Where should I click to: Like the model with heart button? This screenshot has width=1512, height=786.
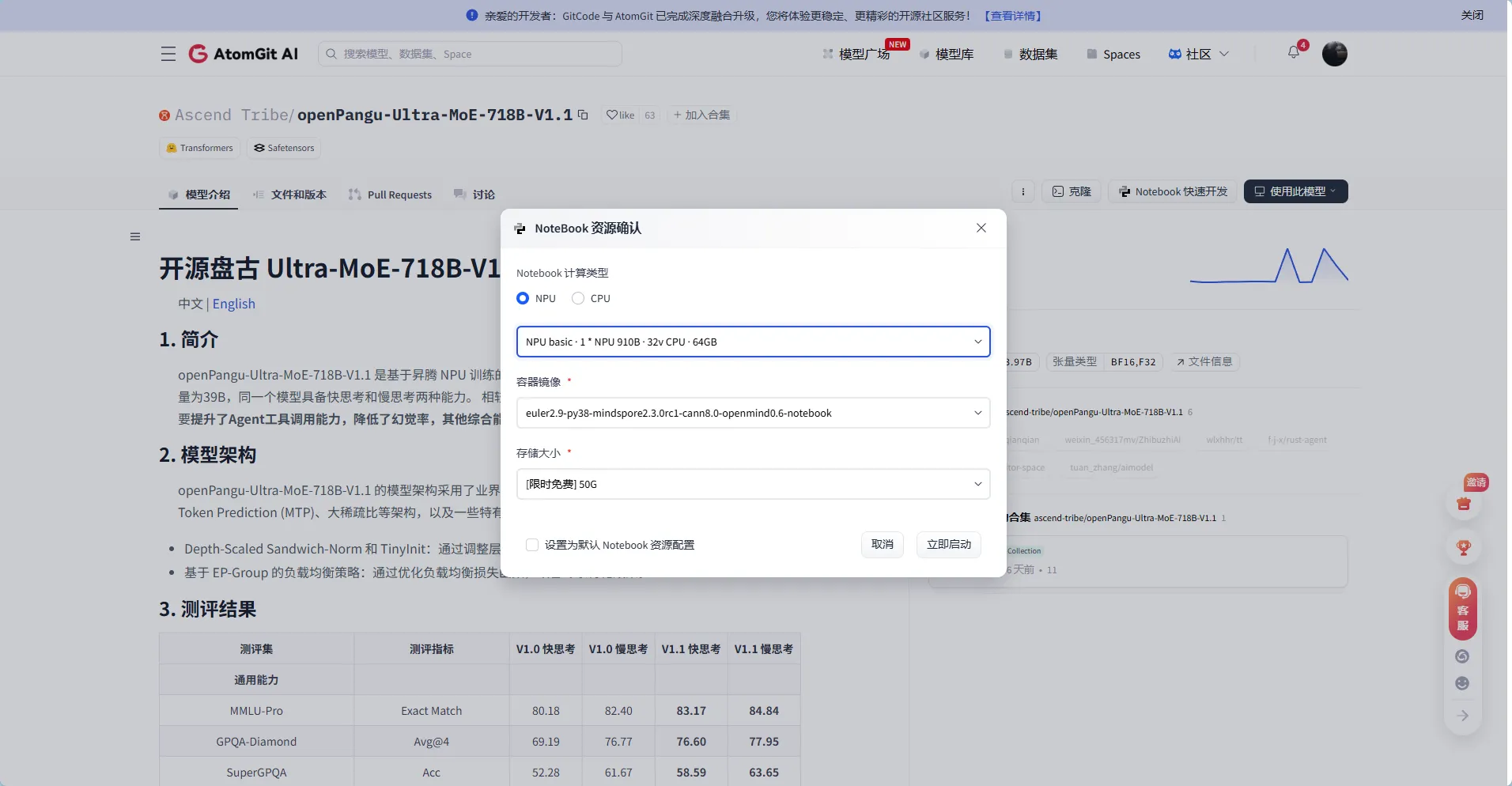pos(621,115)
